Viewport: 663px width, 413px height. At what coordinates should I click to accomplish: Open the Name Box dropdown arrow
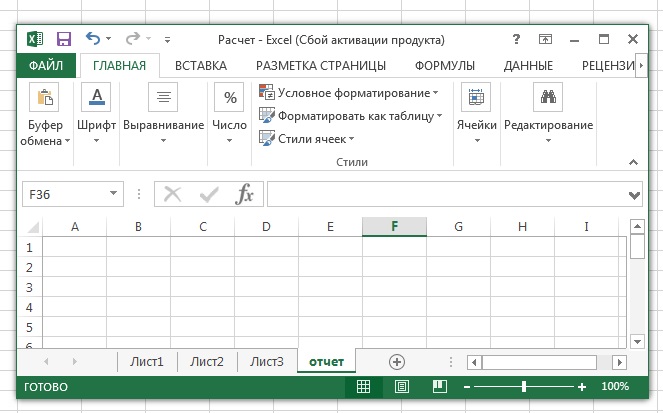pyautogui.click(x=113, y=194)
